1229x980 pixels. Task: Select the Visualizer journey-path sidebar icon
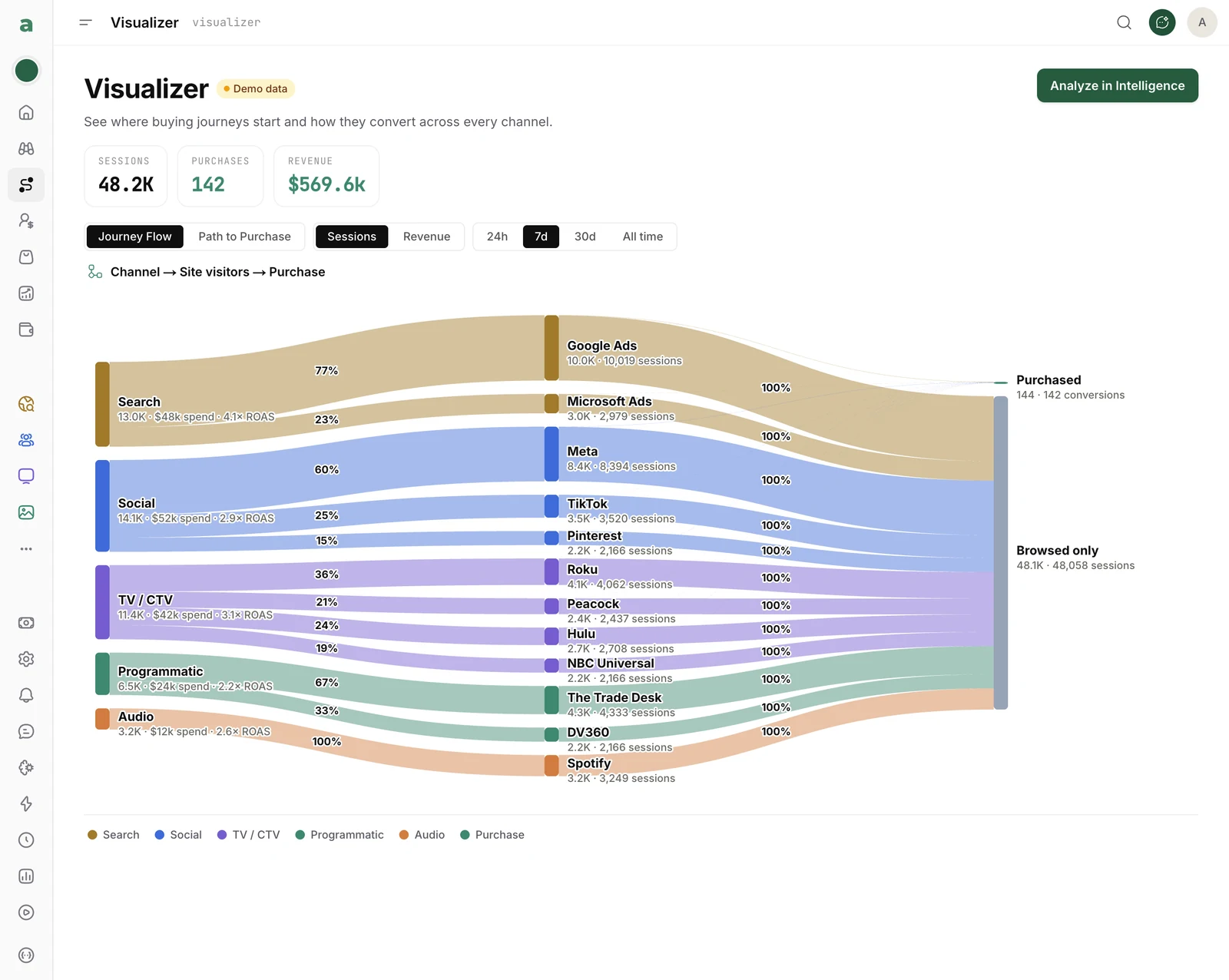point(26,185)
